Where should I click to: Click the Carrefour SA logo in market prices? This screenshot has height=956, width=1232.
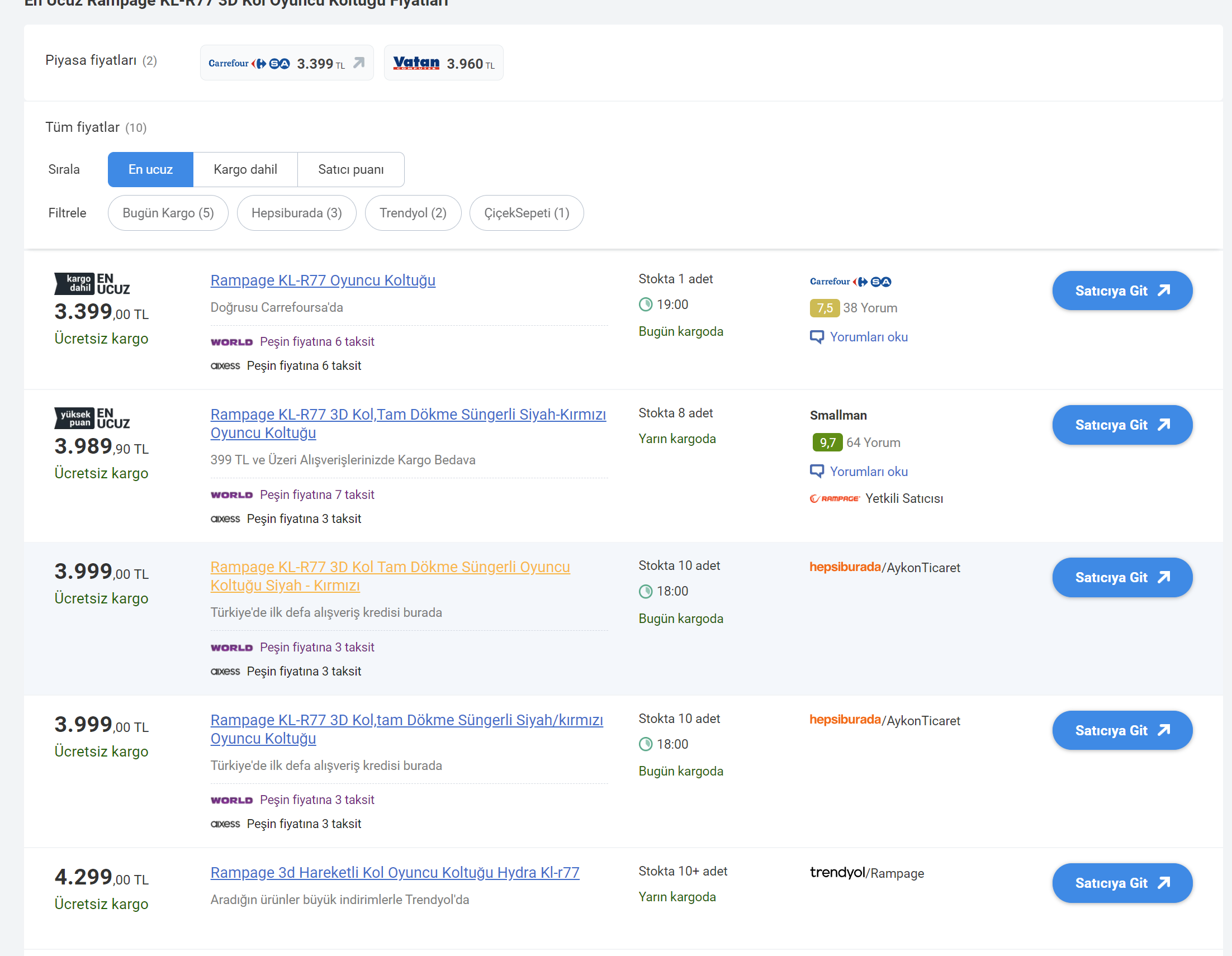coord(249,63)
